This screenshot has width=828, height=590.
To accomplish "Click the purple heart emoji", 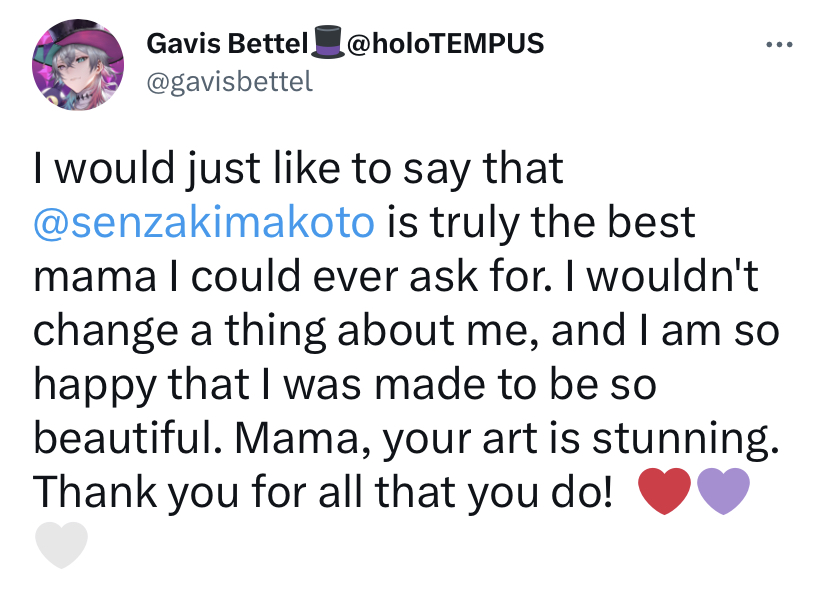I will click(721, 492).
